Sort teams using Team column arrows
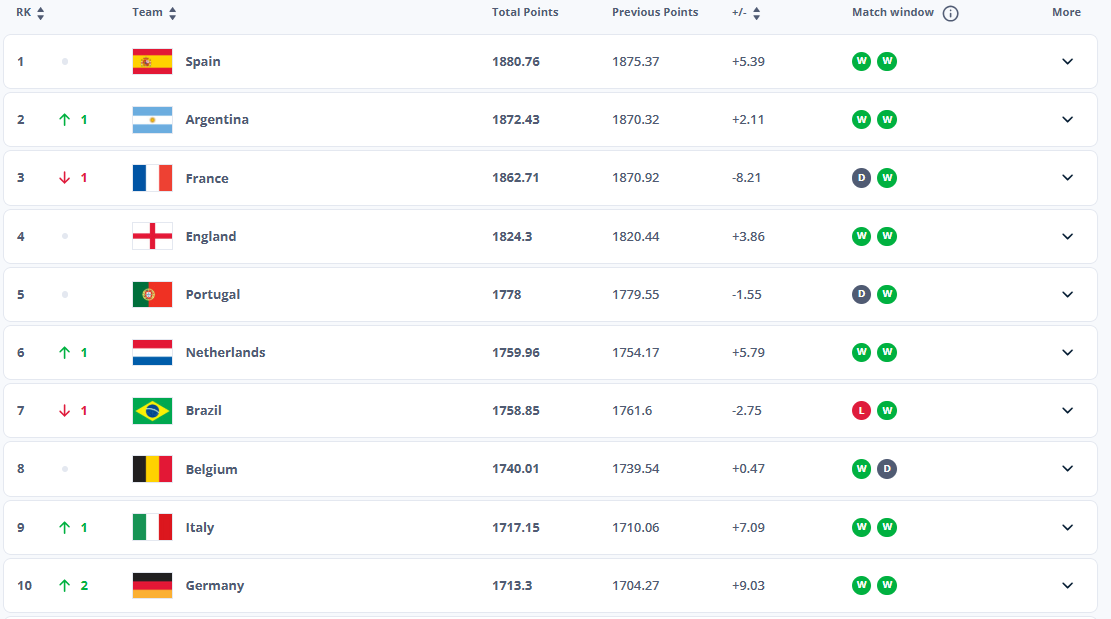 point(173,13)
